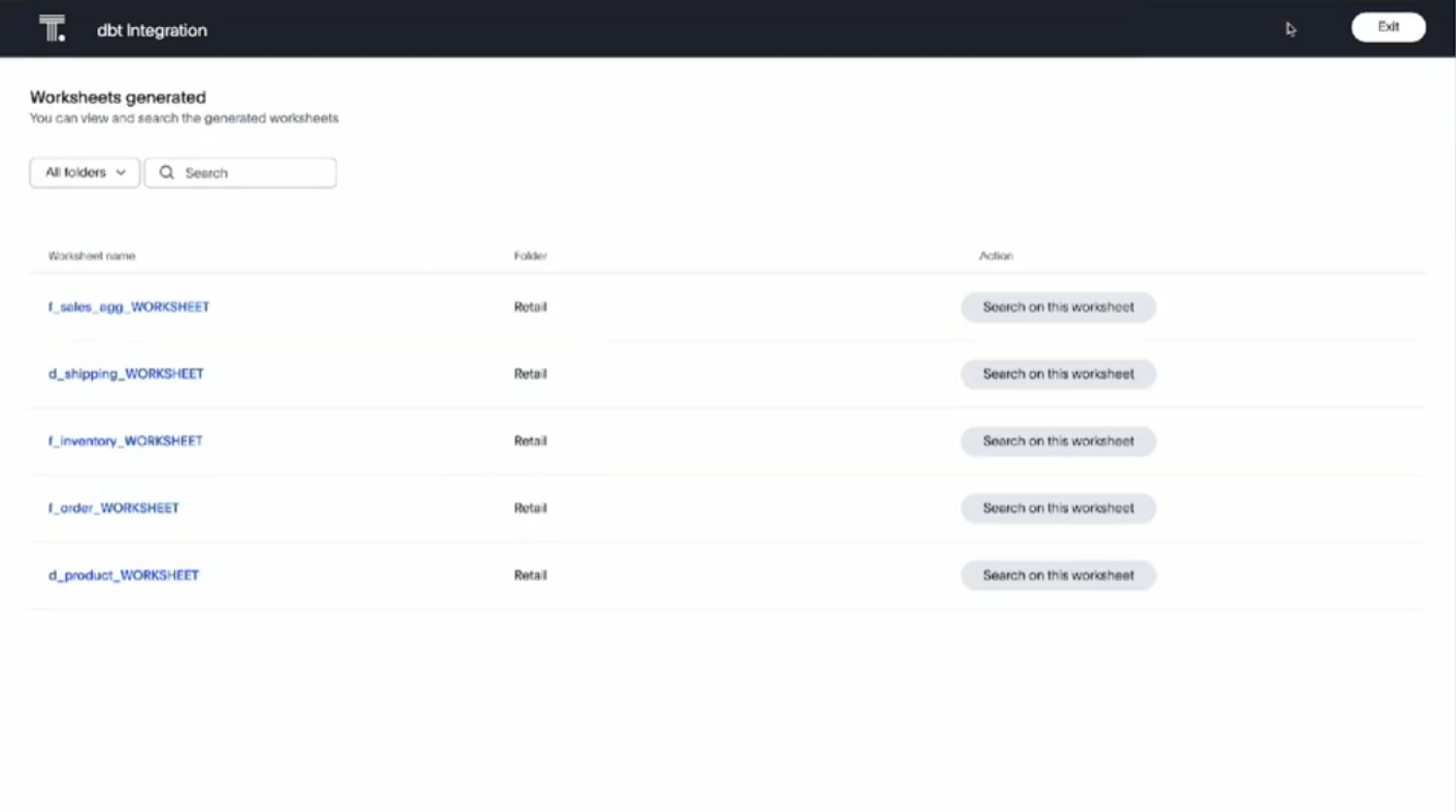This screenshot has width=1456, height=812.
Task: Click Exit in the top right corner
Action: tap(1388, 27)
